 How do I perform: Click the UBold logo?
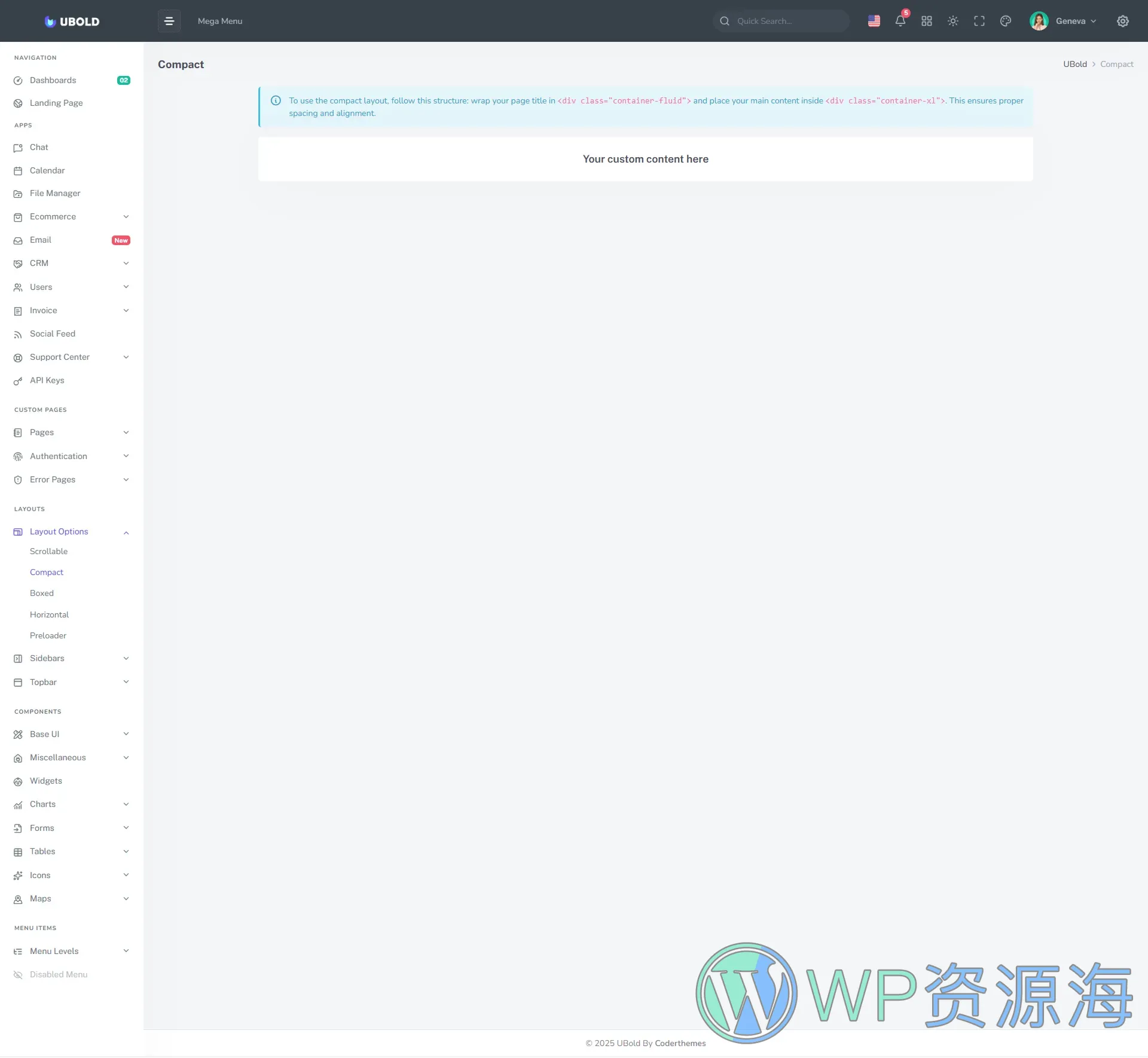pyautogui.click(x=72, y=22)
